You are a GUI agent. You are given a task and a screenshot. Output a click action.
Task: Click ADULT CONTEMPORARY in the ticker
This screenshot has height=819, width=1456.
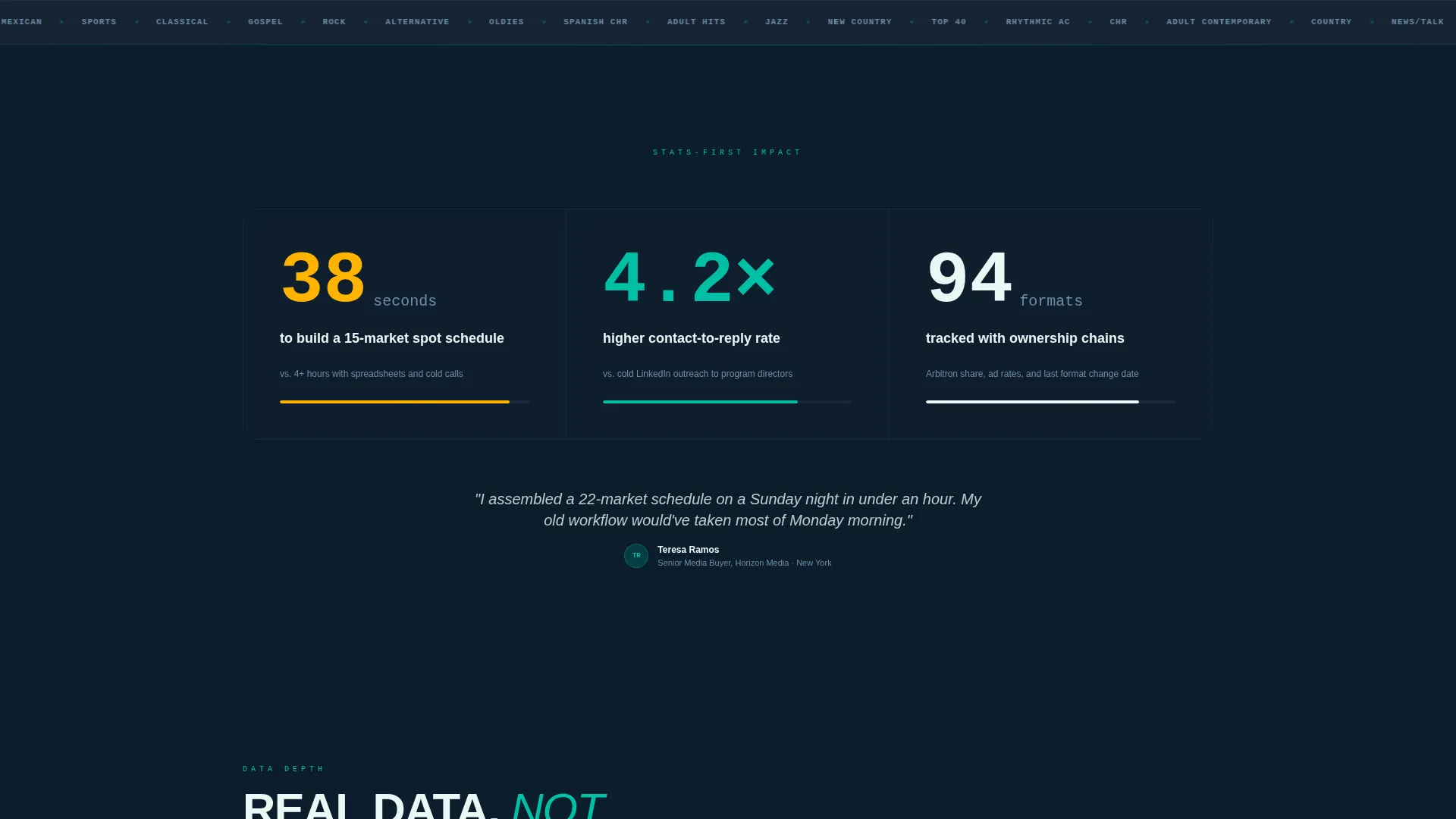[1219, 22]
